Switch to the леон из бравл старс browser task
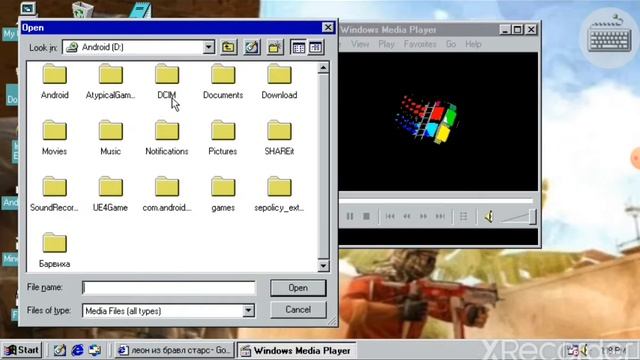Screen dimensions: 640x360 174,350
